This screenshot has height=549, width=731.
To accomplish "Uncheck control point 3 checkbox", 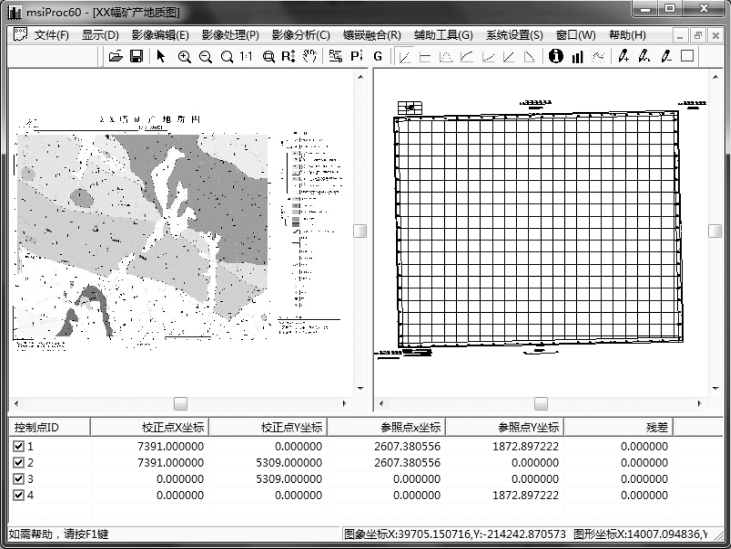I will click(x=18, y=479).
